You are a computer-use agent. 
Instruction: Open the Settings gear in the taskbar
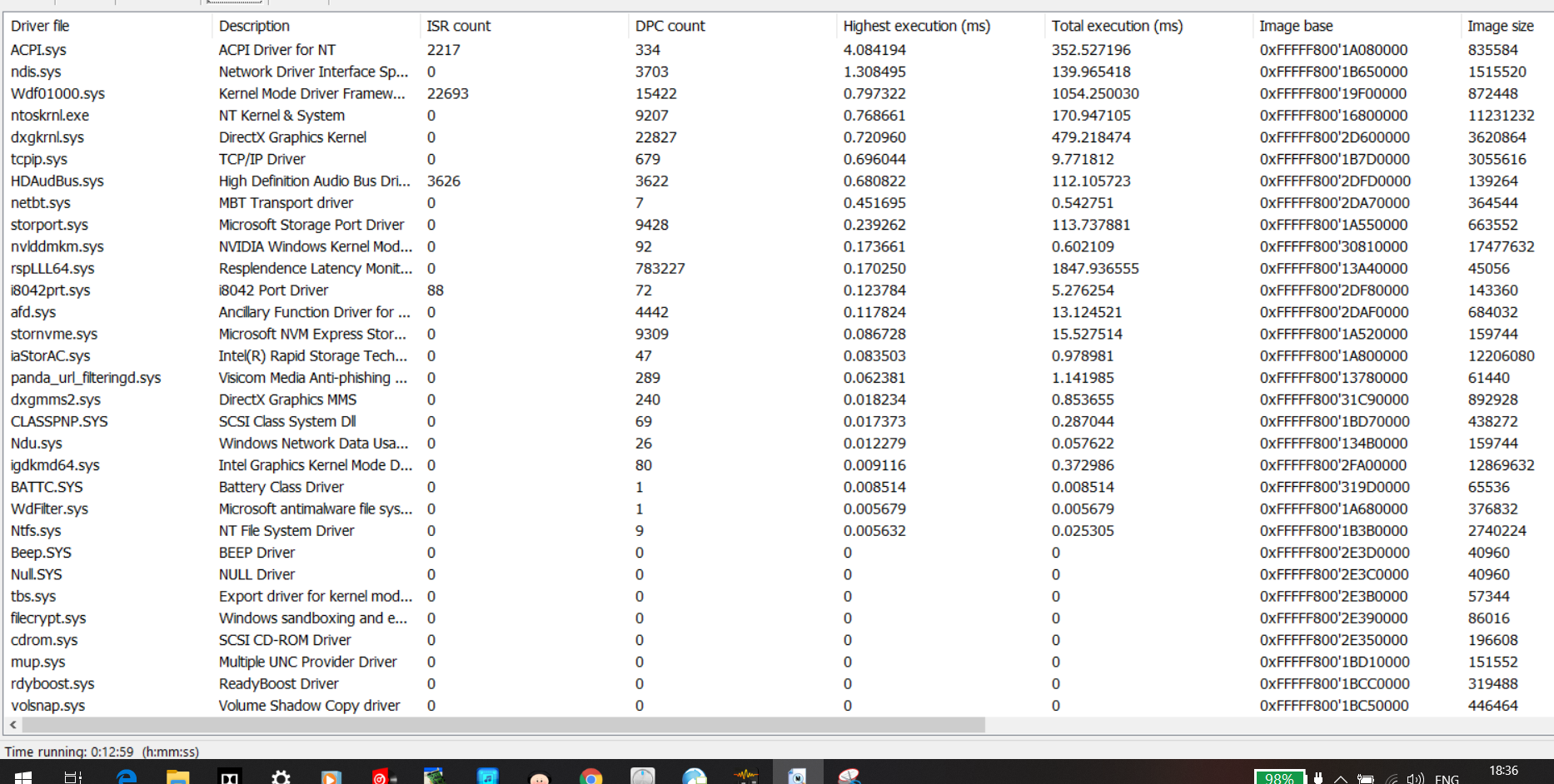click(x=281, y=777)
